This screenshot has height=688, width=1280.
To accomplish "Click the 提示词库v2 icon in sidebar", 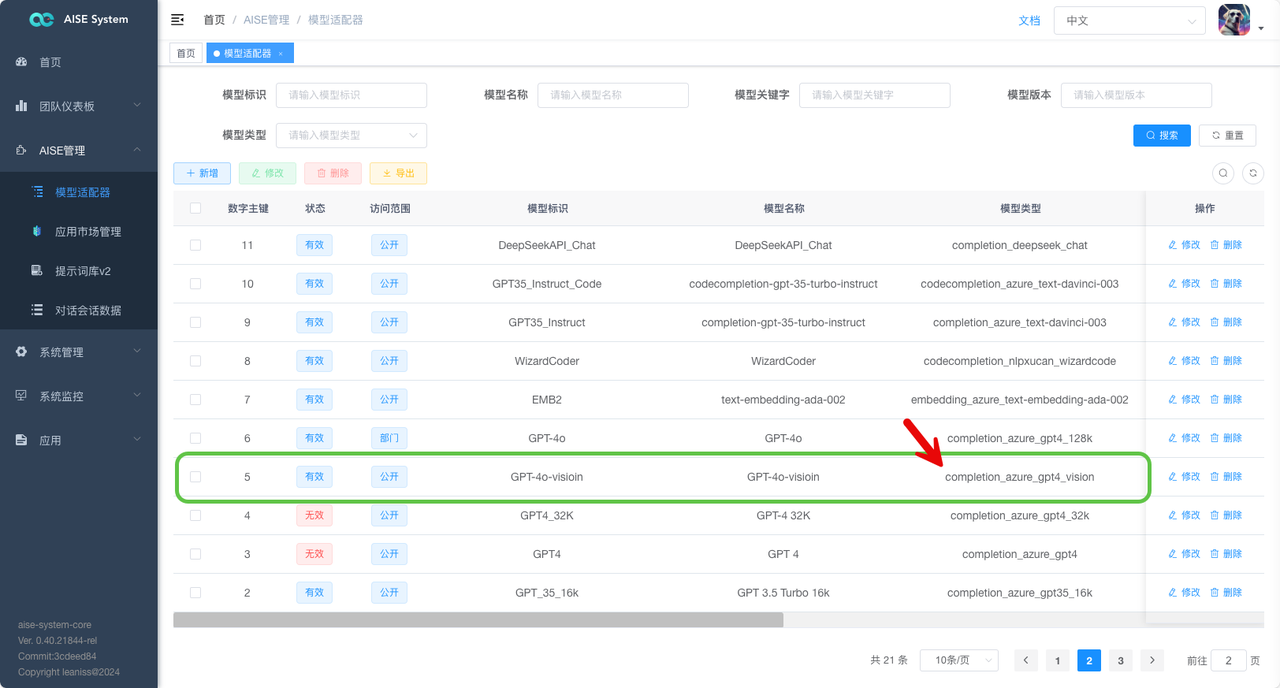I will click(38, 271).
